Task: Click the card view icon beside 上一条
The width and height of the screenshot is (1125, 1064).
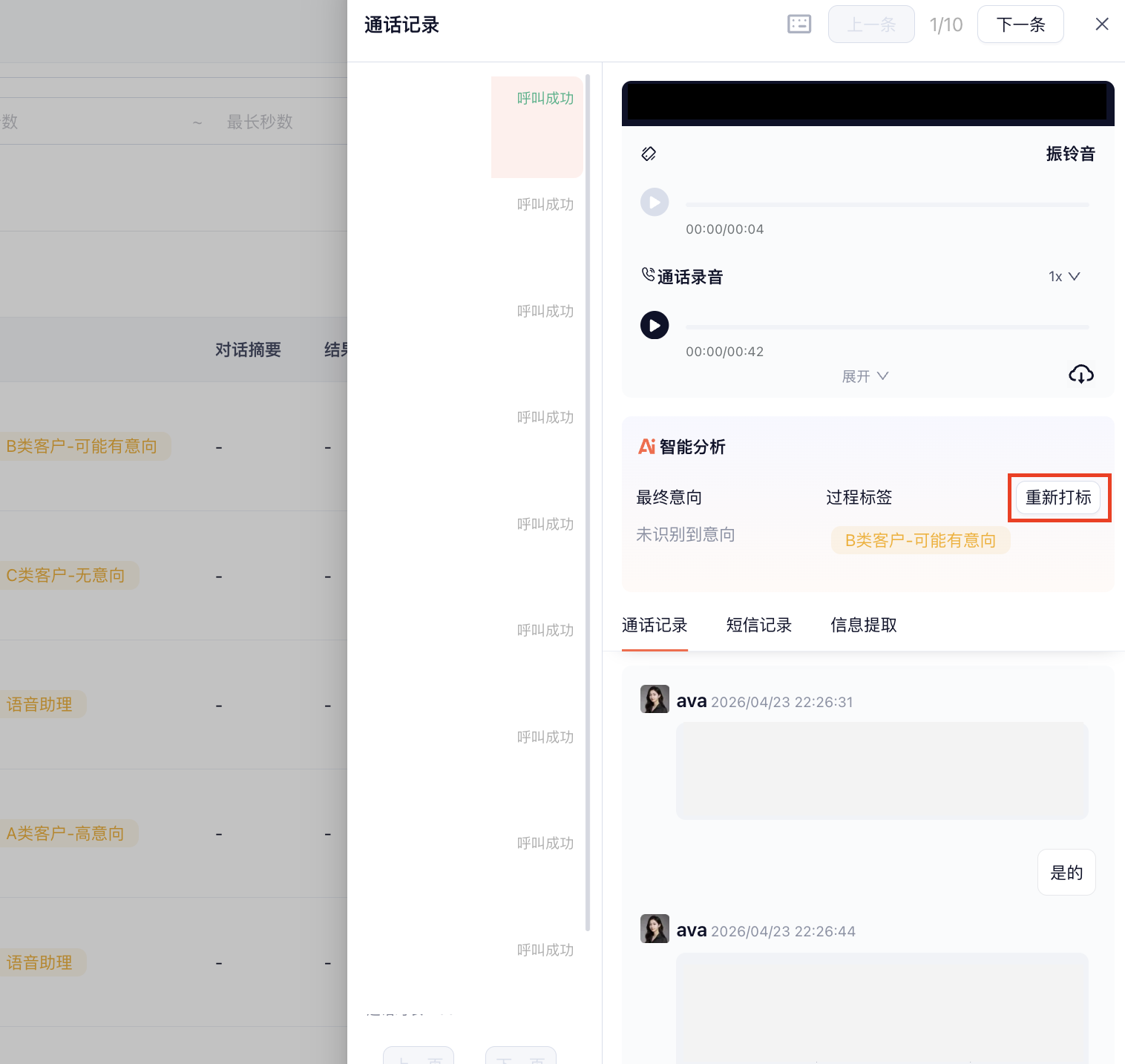Action: pyautogui.click(x=799, y=24)
